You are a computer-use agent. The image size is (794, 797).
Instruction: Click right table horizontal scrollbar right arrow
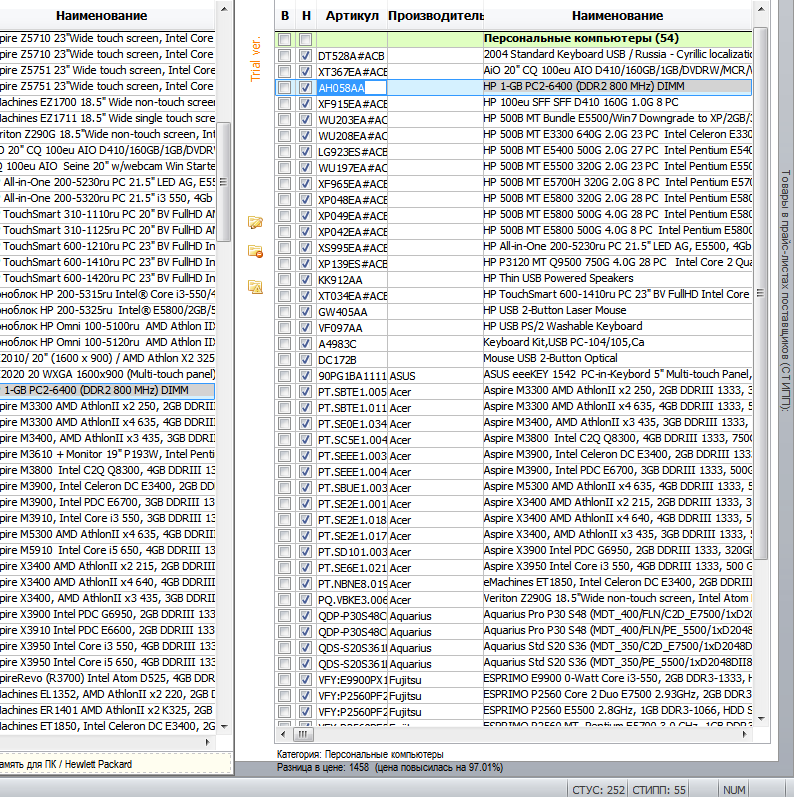[745, 734]
